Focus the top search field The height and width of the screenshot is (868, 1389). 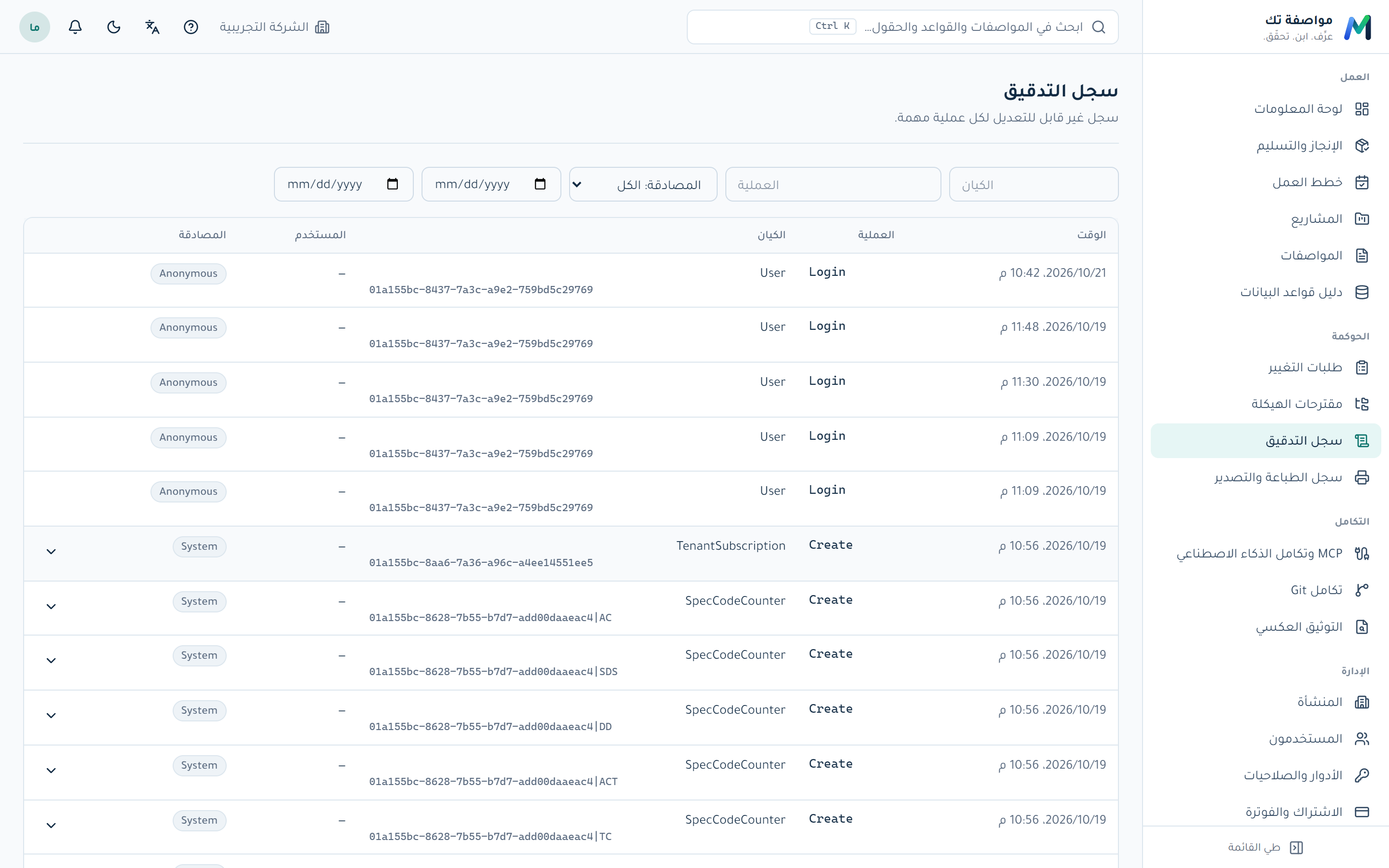pyautogui.click(x=902, y=27)
